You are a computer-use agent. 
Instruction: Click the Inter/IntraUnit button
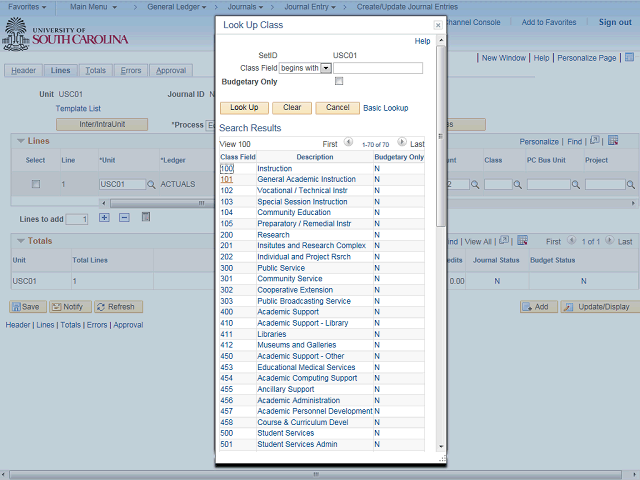[102, 124]
